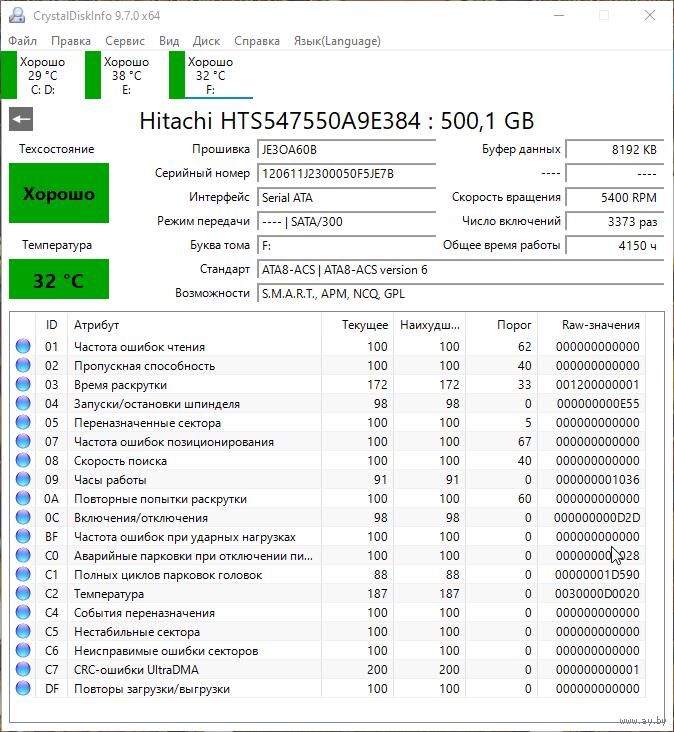Click status orb for События переназначения
Screen dimensions: 674x732
point(23,612)
